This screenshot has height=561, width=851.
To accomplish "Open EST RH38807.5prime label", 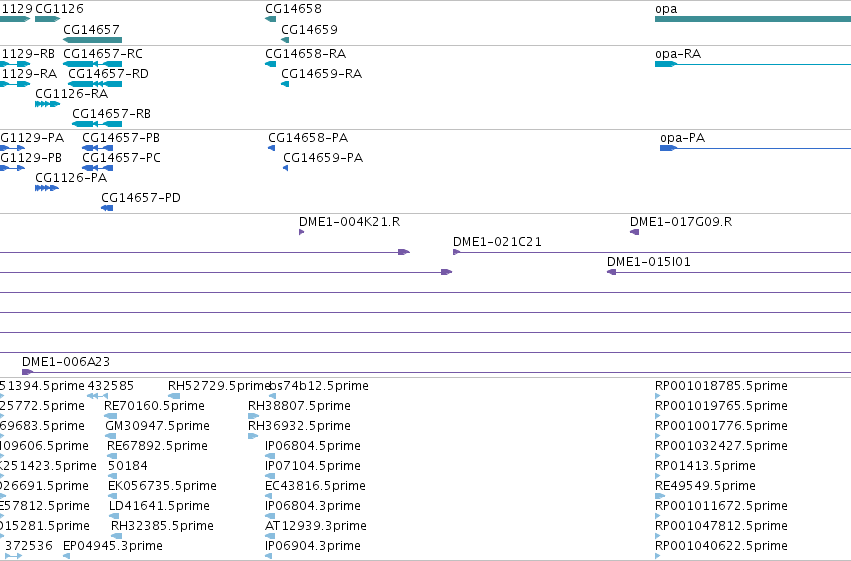I will [x=299, y=406].
